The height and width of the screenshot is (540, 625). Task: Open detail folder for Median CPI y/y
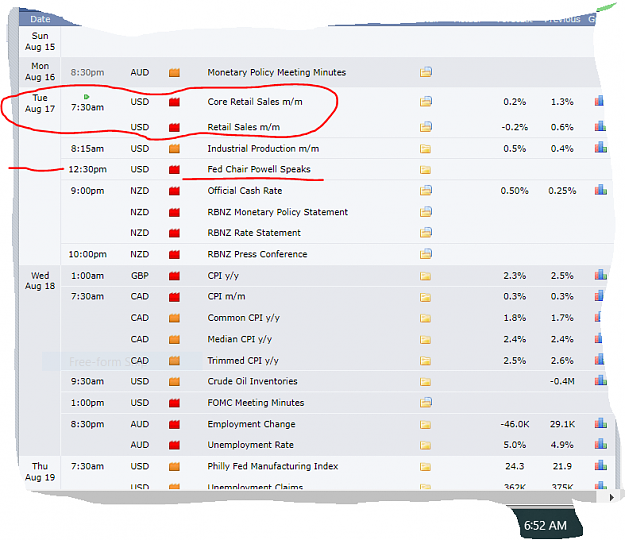click(x=425, y=340)
